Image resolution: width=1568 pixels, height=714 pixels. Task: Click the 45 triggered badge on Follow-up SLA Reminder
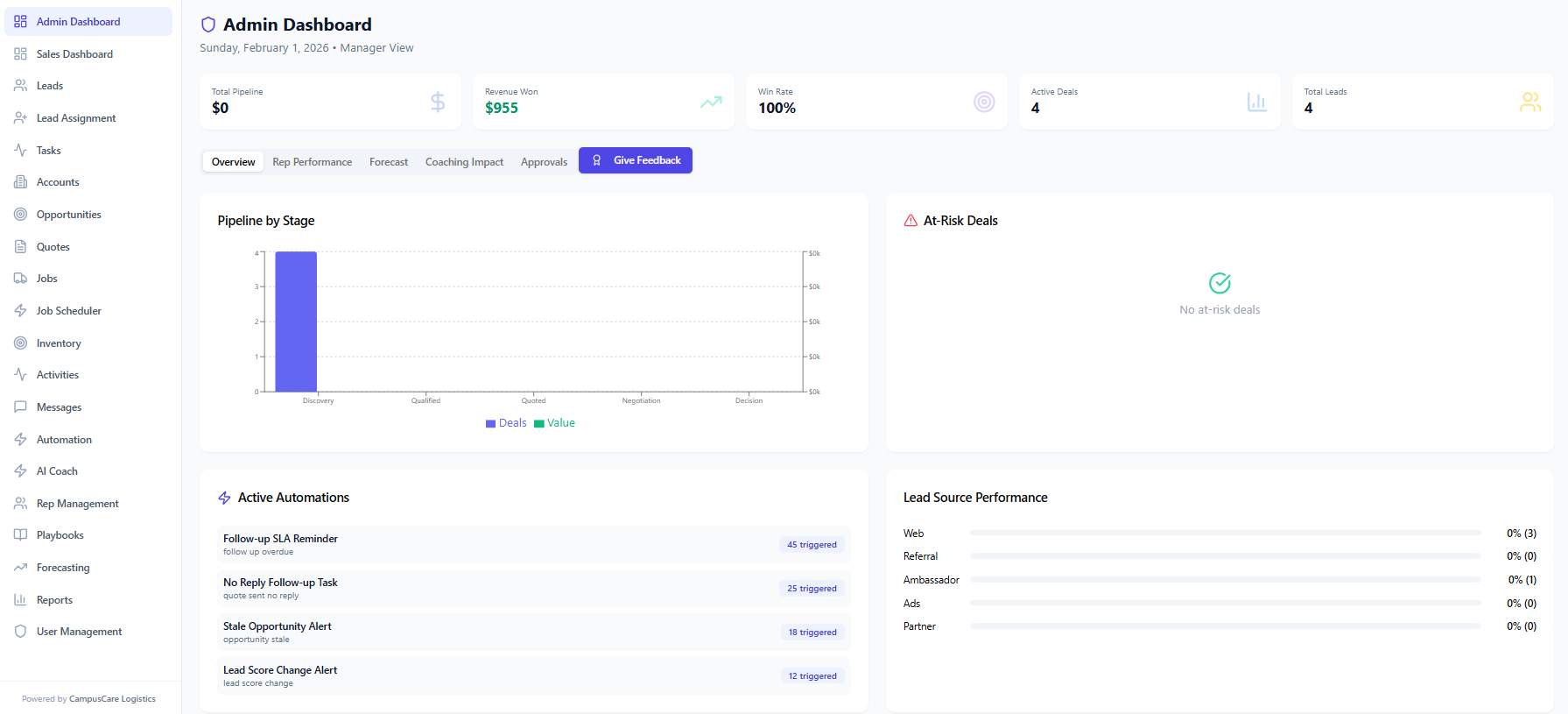[x=812, y=545]
